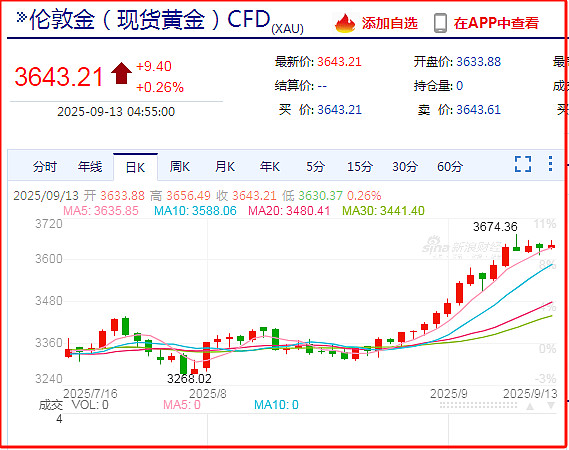Open 在APP中查看 link

[x=496, y=23]
